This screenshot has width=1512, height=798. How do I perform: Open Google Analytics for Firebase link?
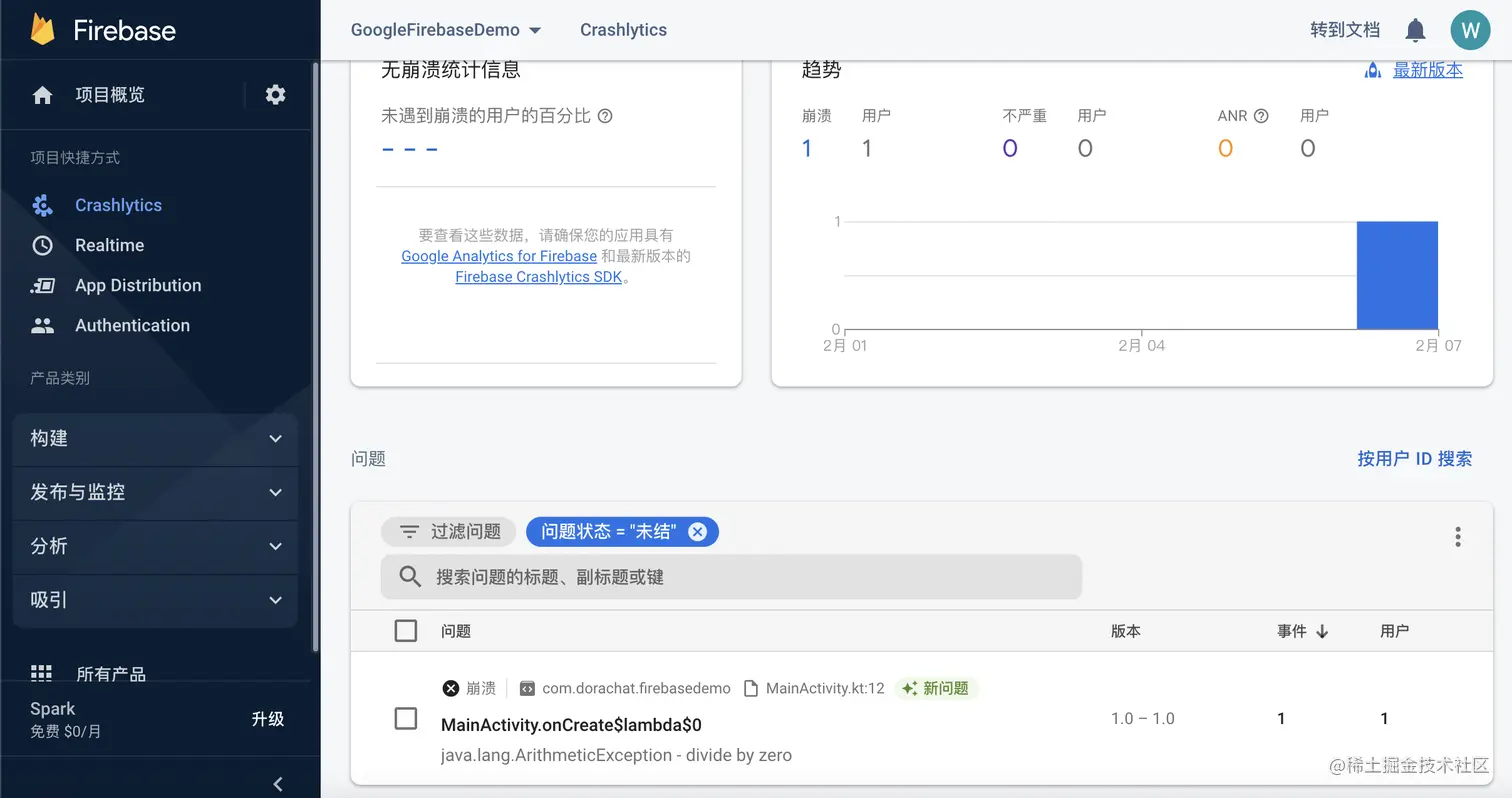click(x=499, y=256)
